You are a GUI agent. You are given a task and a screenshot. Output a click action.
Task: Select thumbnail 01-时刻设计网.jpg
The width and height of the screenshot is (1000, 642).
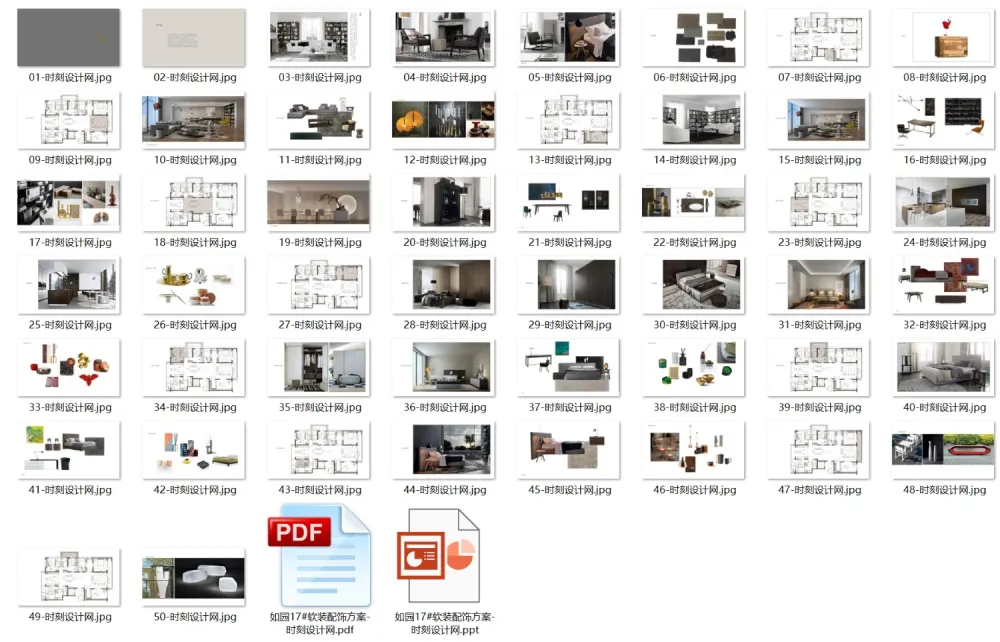click(x=68, y=37)
